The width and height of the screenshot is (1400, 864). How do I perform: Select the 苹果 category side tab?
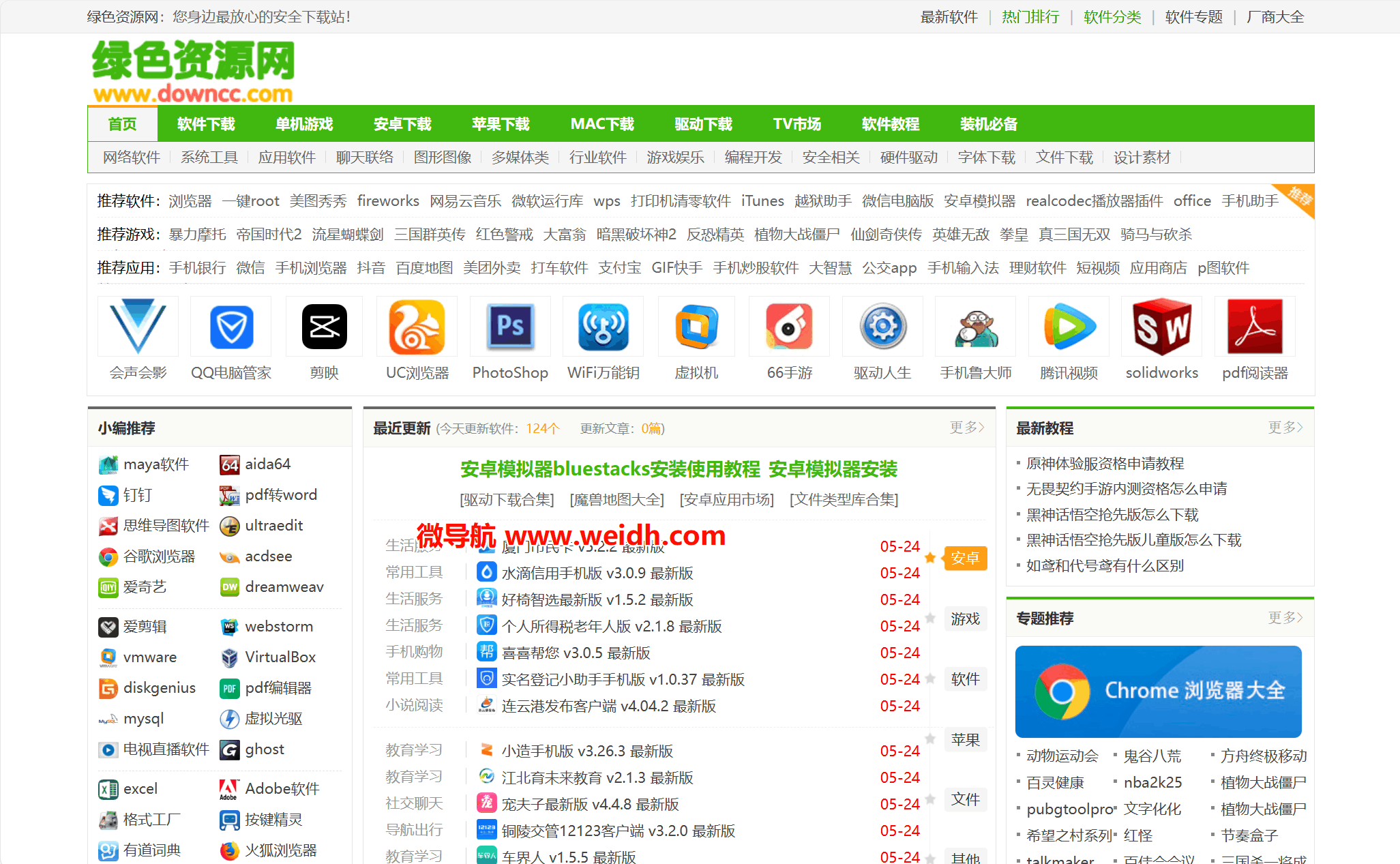pos(965,740)
